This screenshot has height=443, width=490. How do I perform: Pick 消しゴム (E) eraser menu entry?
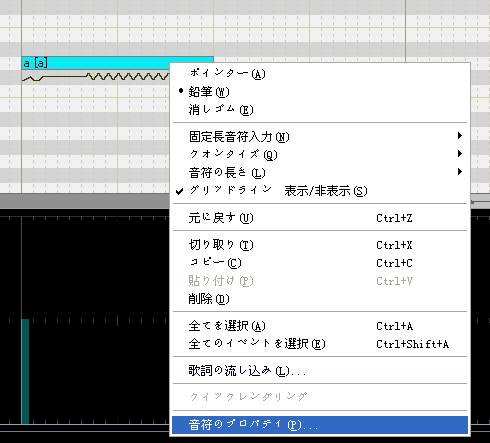coord(320,109)
